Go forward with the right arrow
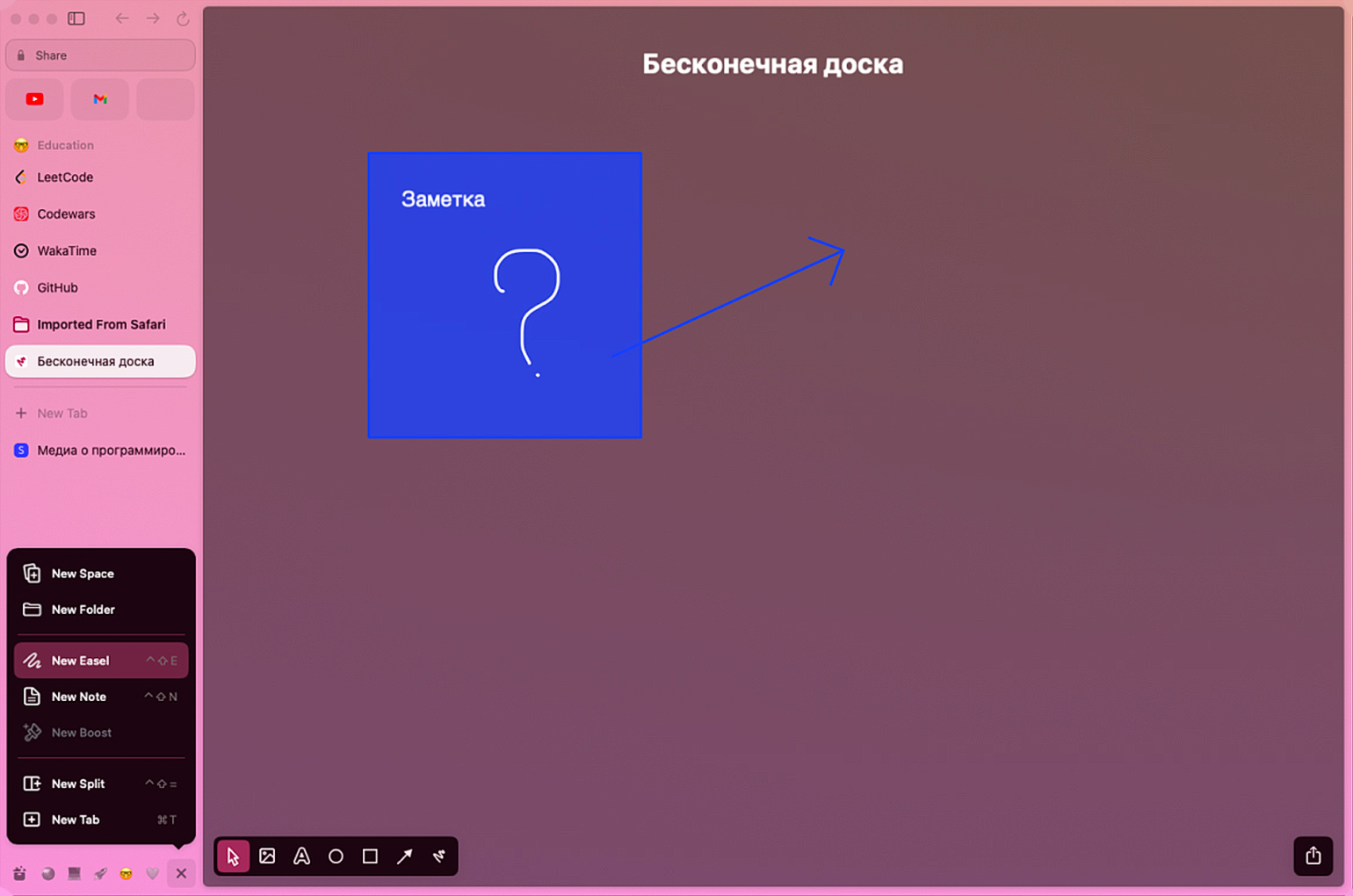Image resolution: width=1353 pixels, height=896 pixels. click(x=153, y=18)
